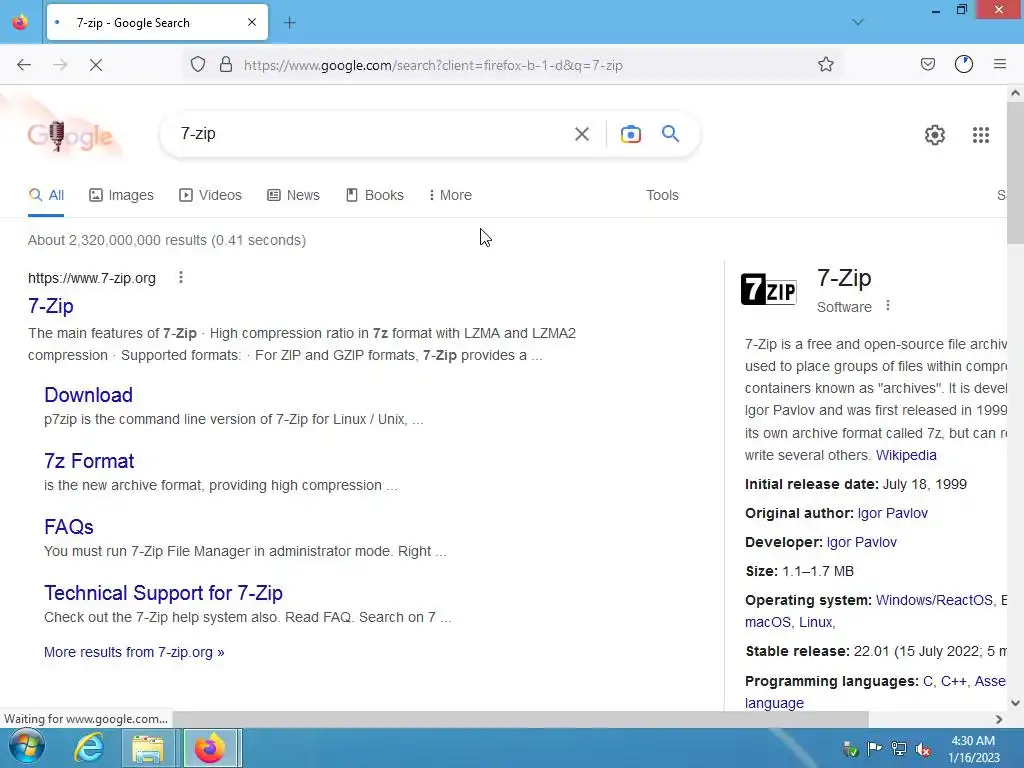Open the FAQs sitelink
Viewport: 1024px width, 768px height.
tap(69, 526)
